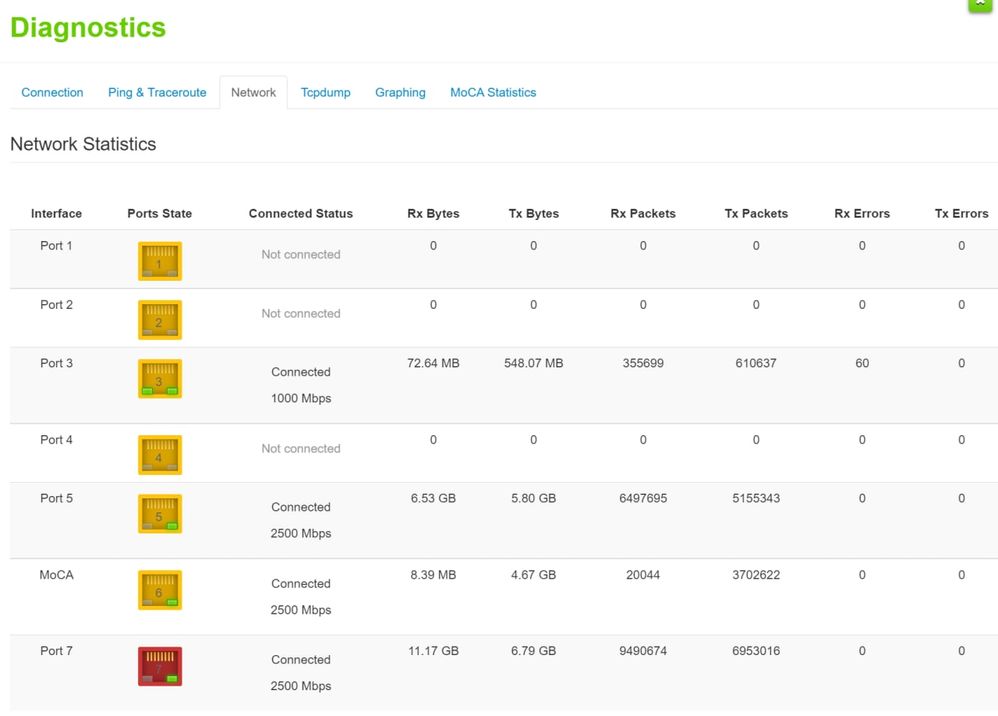Click the Port 2 ethernet port icon

pyautogui.click(x=159, y=321)
